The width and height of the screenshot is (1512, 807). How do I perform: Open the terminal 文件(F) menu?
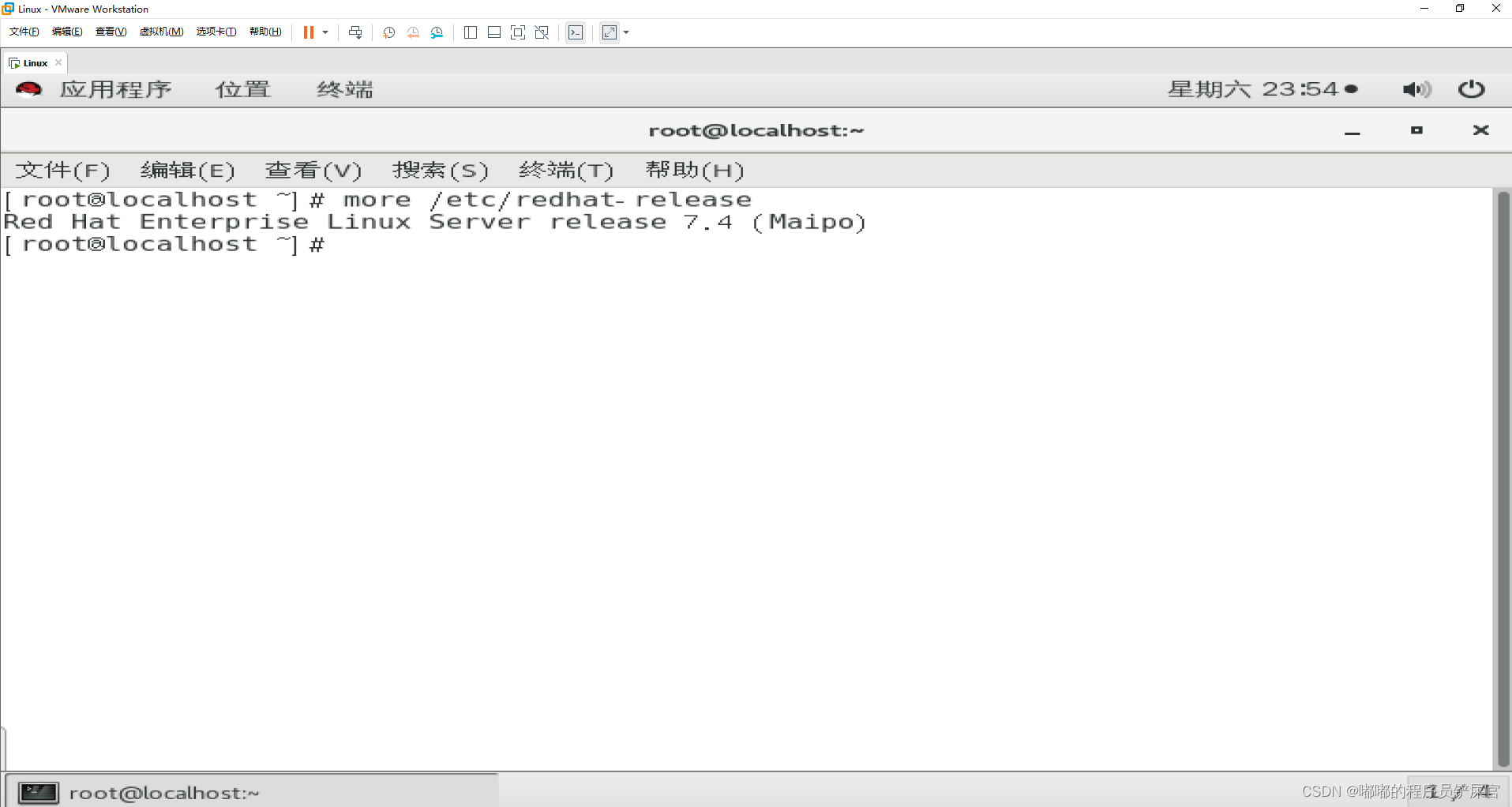[x=63, y=170]
